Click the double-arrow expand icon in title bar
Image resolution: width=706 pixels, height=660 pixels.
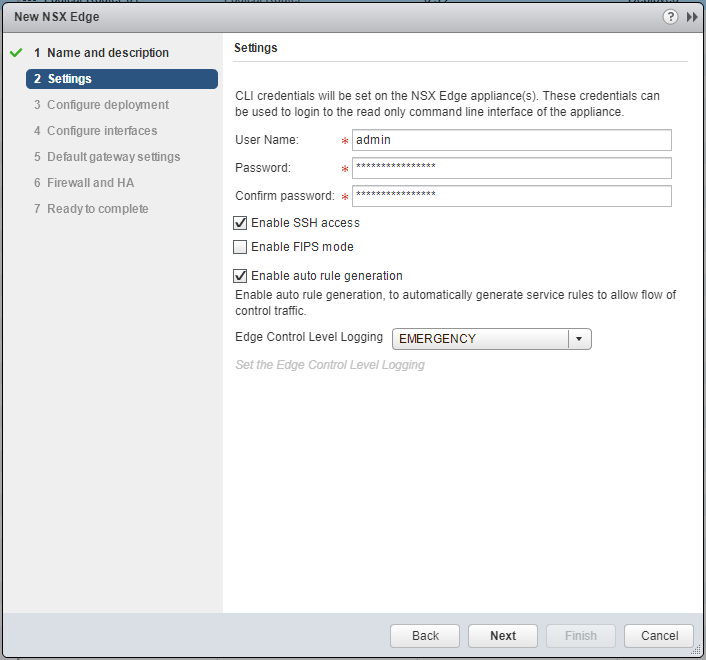[691, 17]
